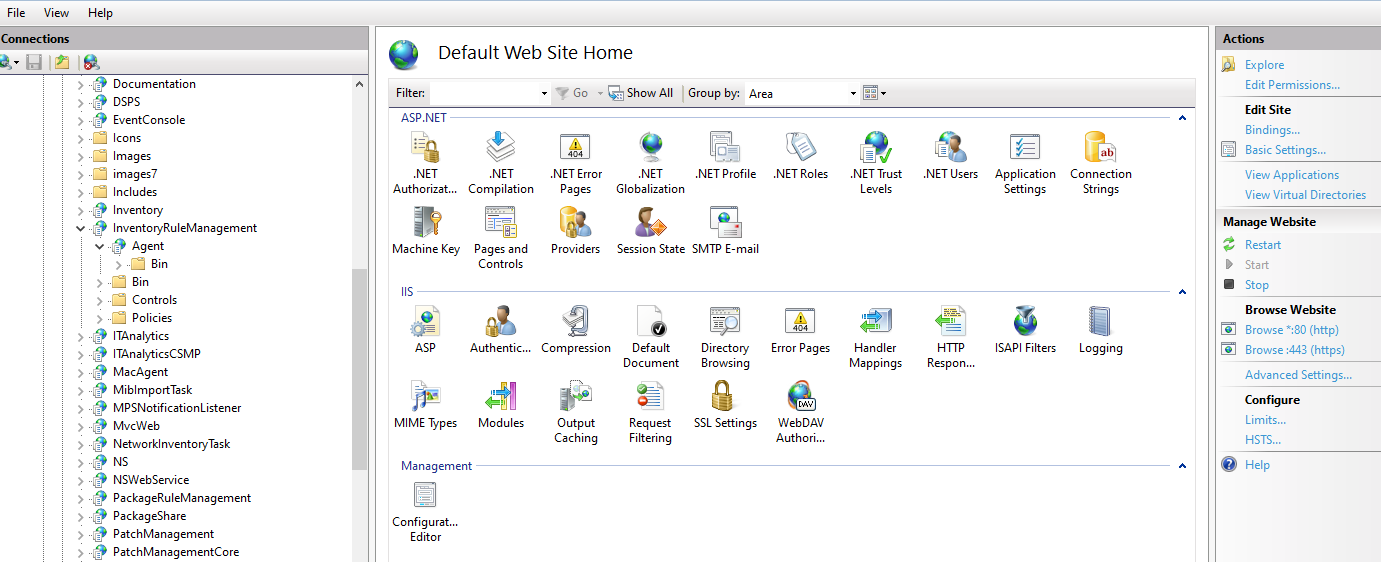Expand the Policies folder node
The width and height of the screenshot is (1381, 562).
tap(100, 318)
